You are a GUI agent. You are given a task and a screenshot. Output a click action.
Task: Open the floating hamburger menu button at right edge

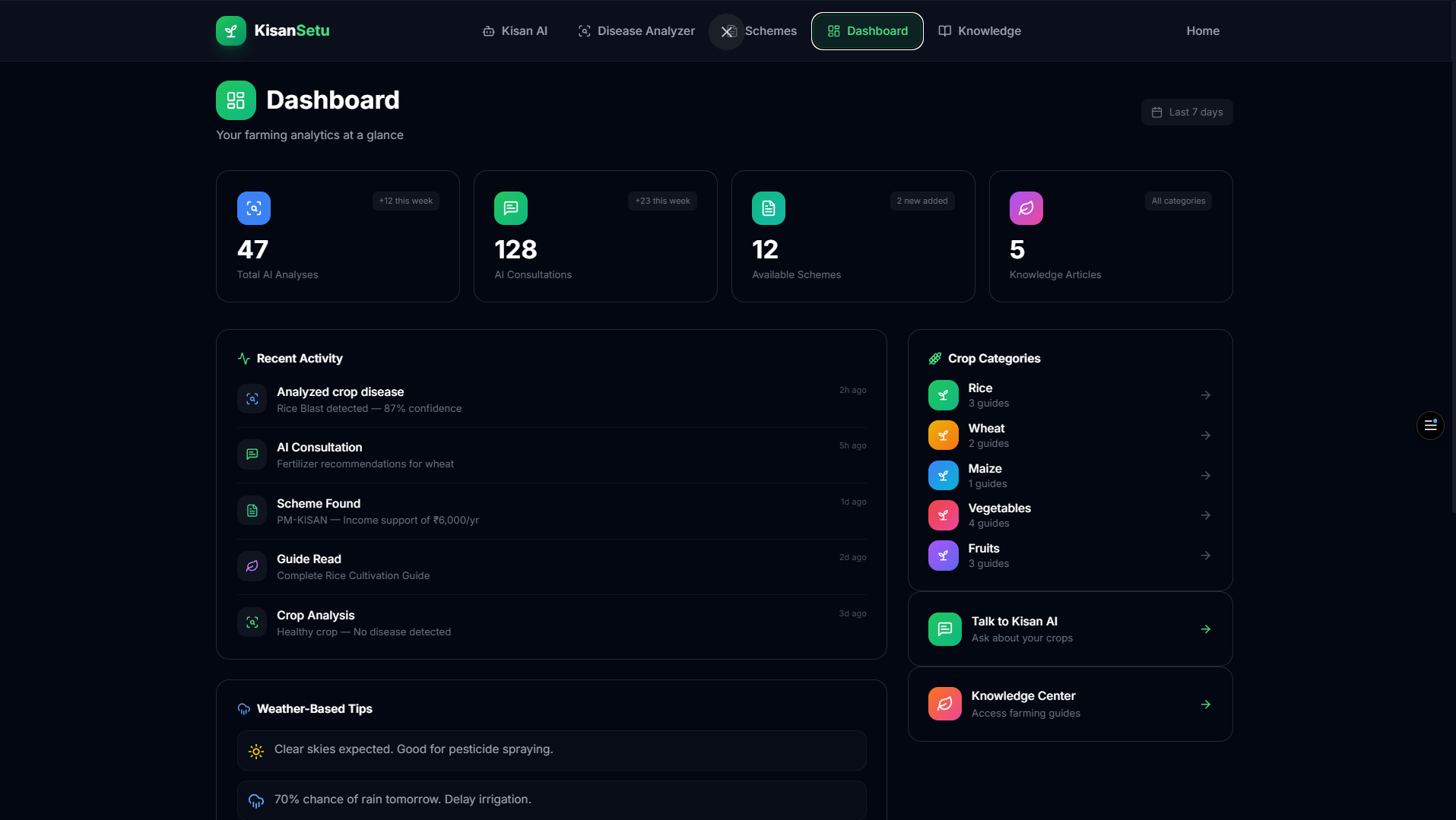coord(1430,426)
